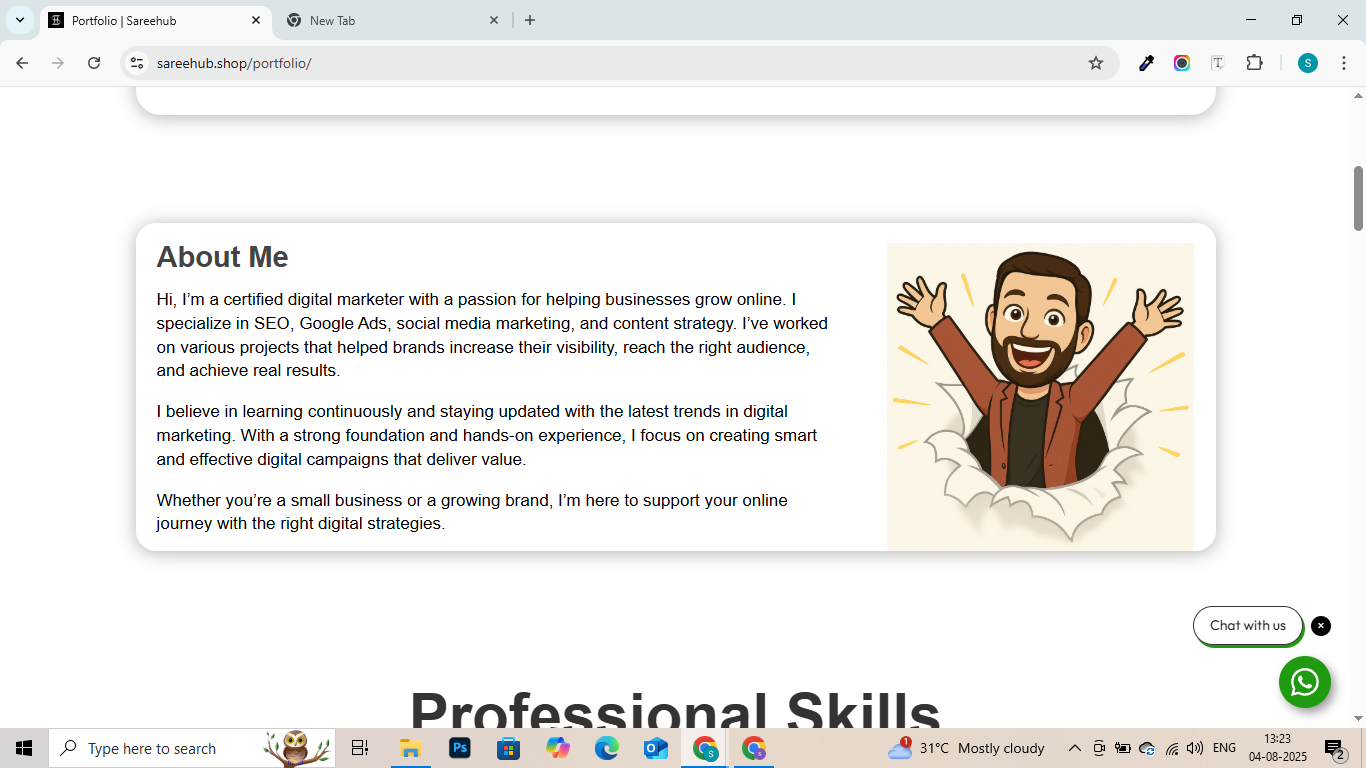Open Chrome's three-dot menu
The image size is (1366, 768).
tap(1344, 63)
